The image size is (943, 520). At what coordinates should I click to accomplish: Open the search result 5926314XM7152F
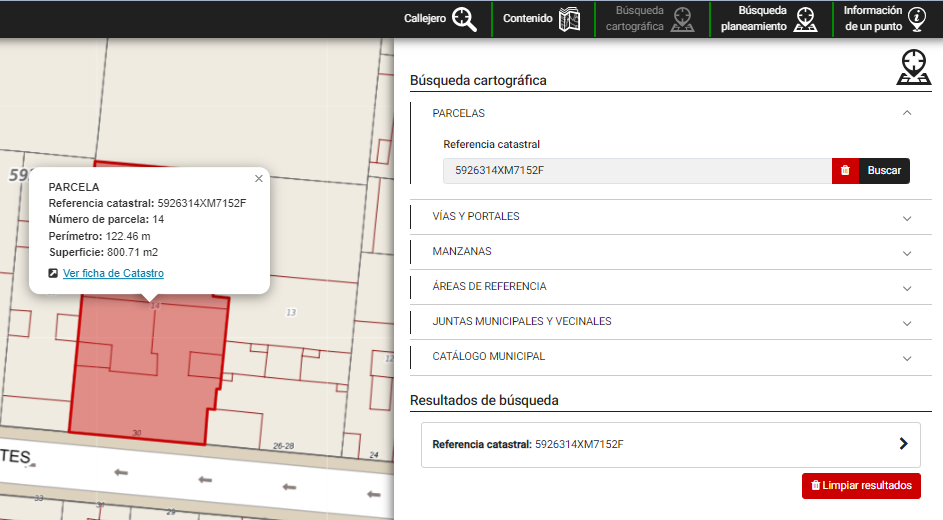click(x=670, y=444)
